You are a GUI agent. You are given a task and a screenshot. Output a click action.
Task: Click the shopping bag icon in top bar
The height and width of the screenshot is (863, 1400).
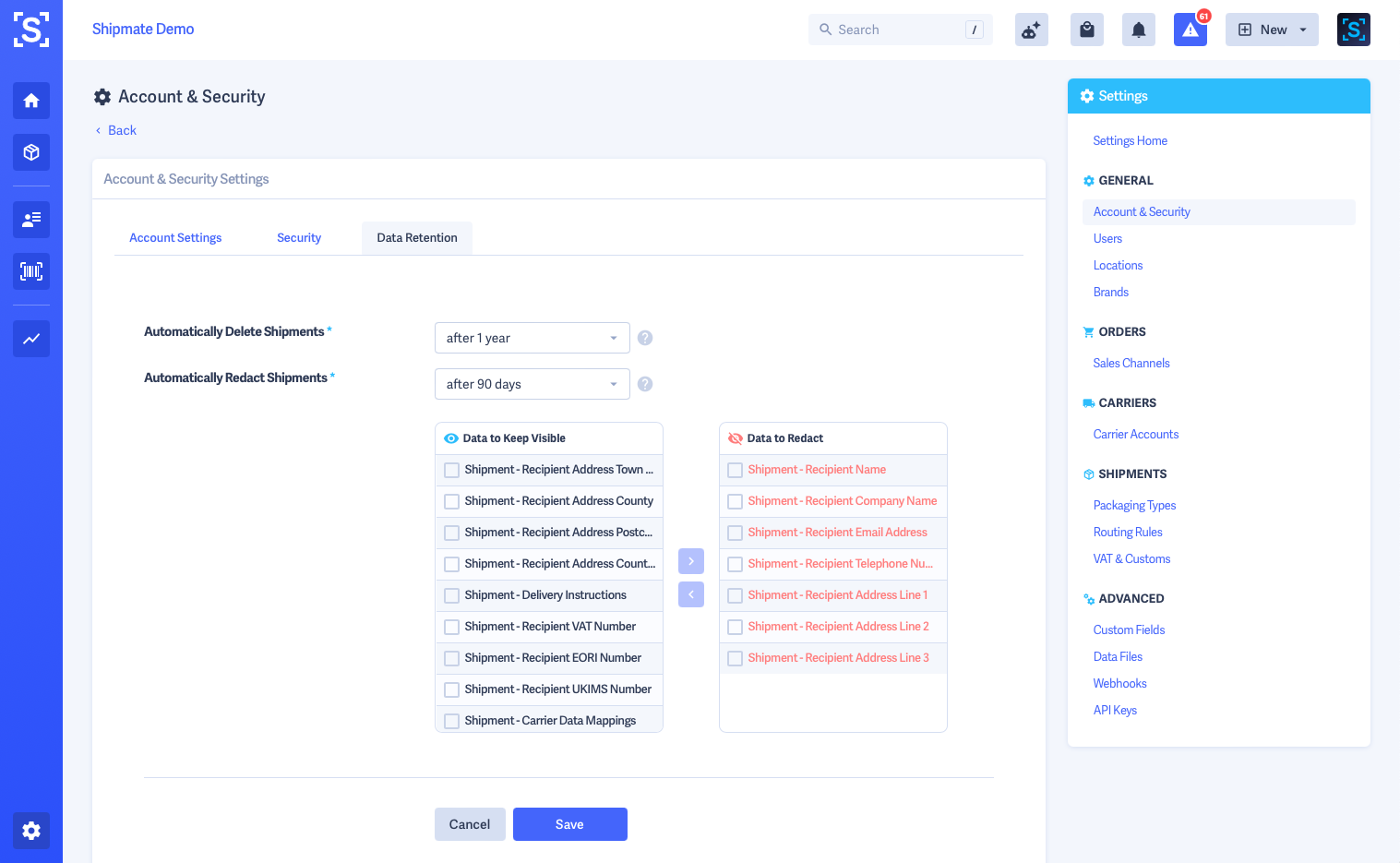(x=1086, y=29)
